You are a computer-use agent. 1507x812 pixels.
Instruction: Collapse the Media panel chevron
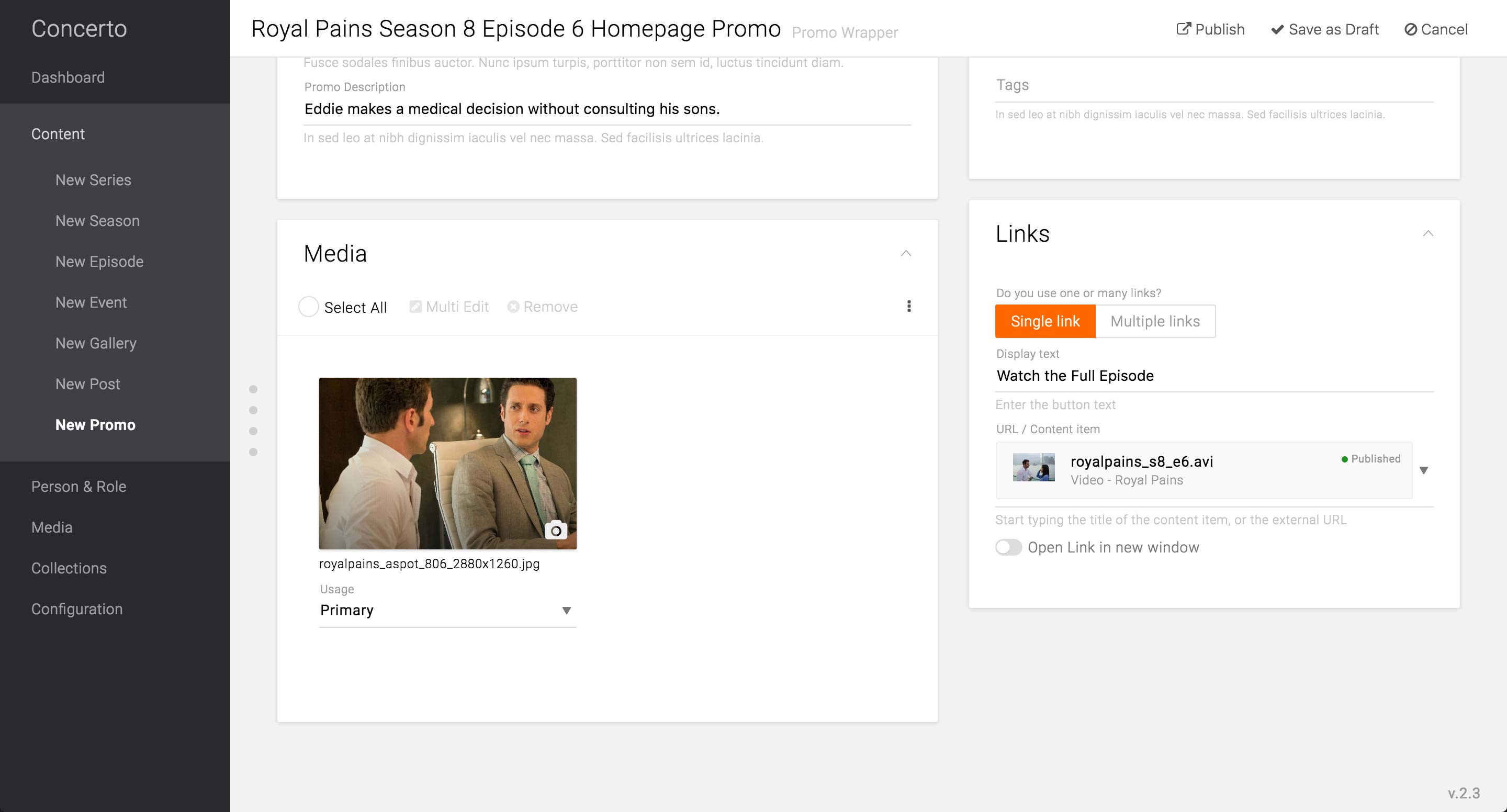(906, 253)
